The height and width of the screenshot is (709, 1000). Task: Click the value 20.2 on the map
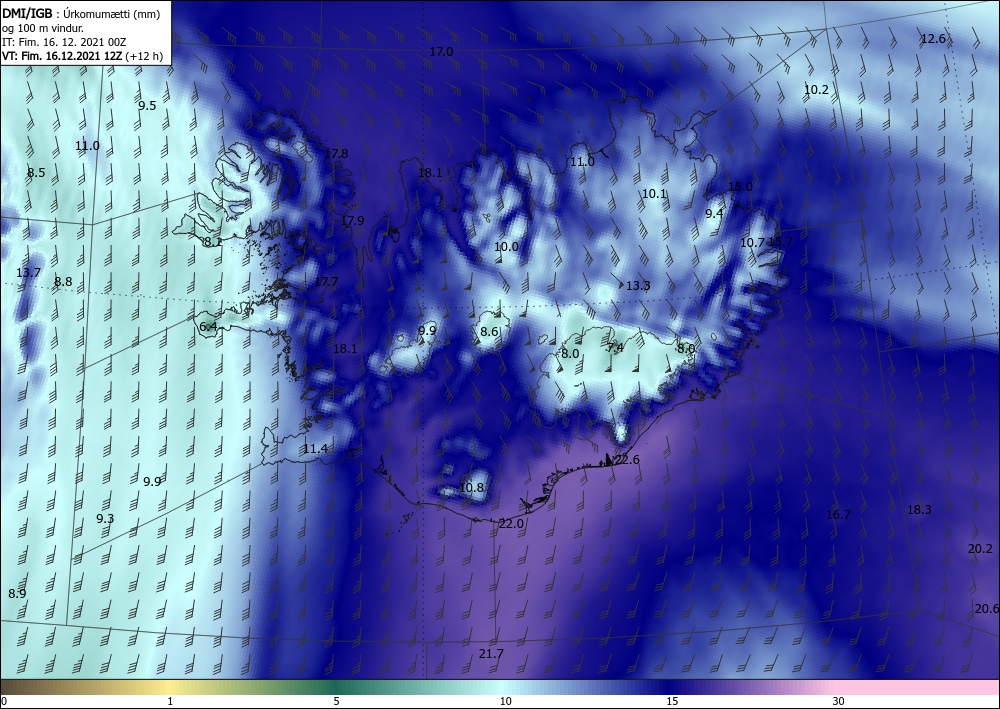click(x=980, y=549)
